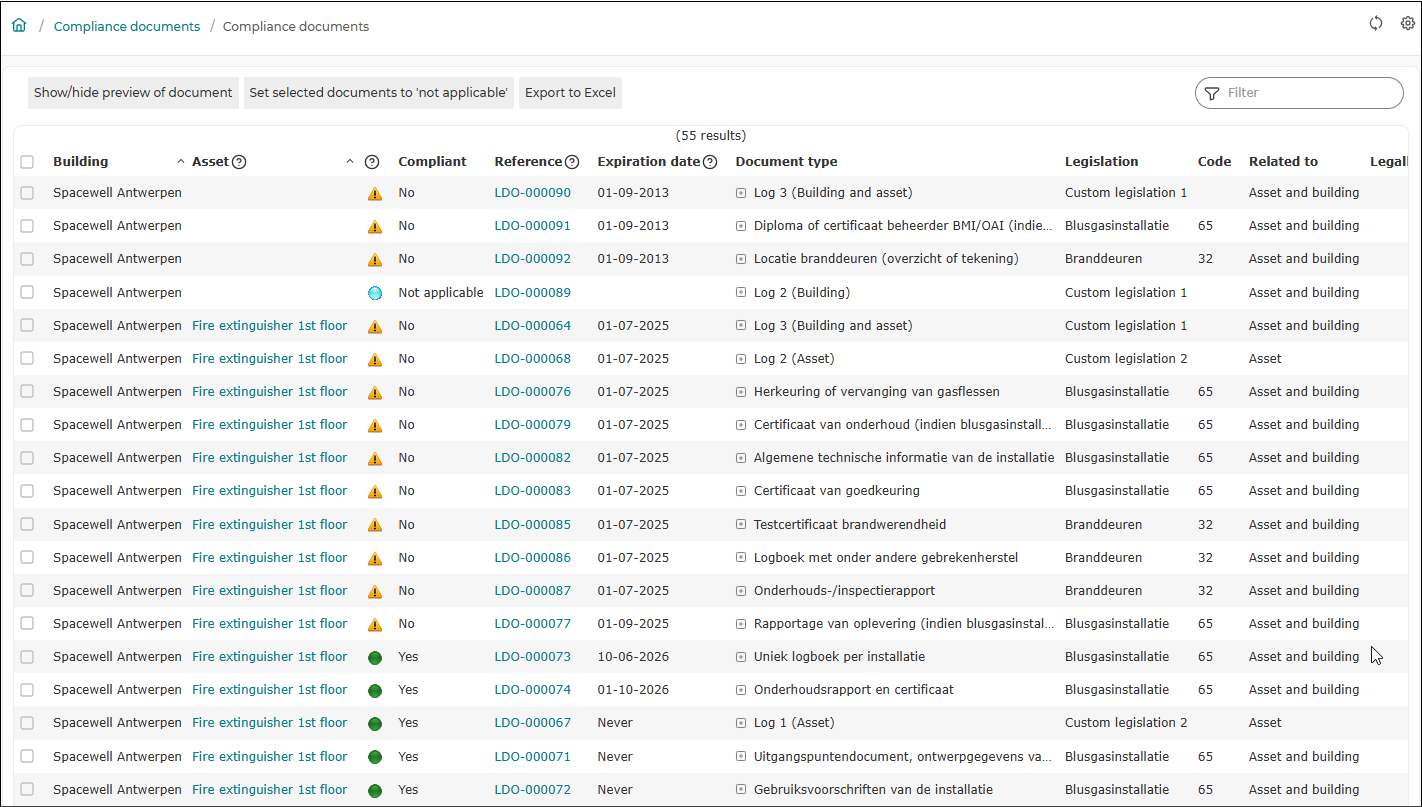Click the refresh icon at top right
The image size is (1422, 807).
1376,24
